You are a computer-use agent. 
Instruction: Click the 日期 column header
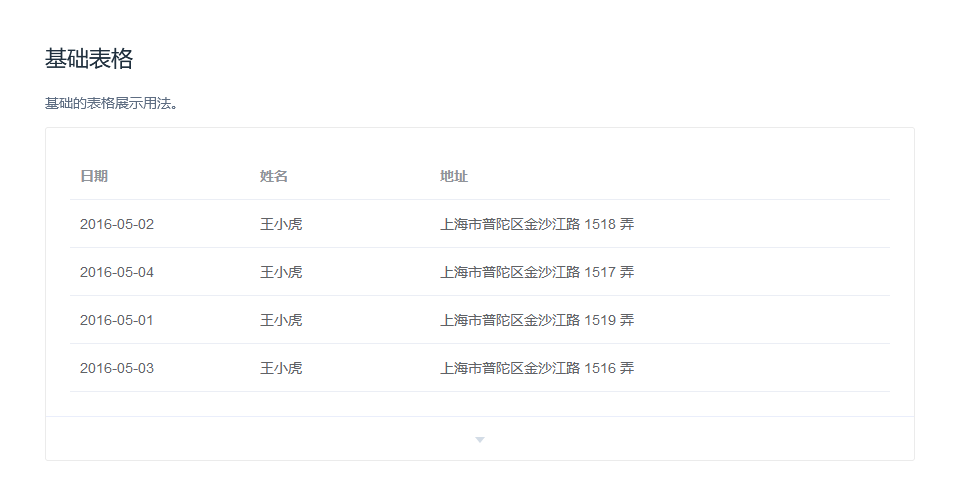click(94, 176)
